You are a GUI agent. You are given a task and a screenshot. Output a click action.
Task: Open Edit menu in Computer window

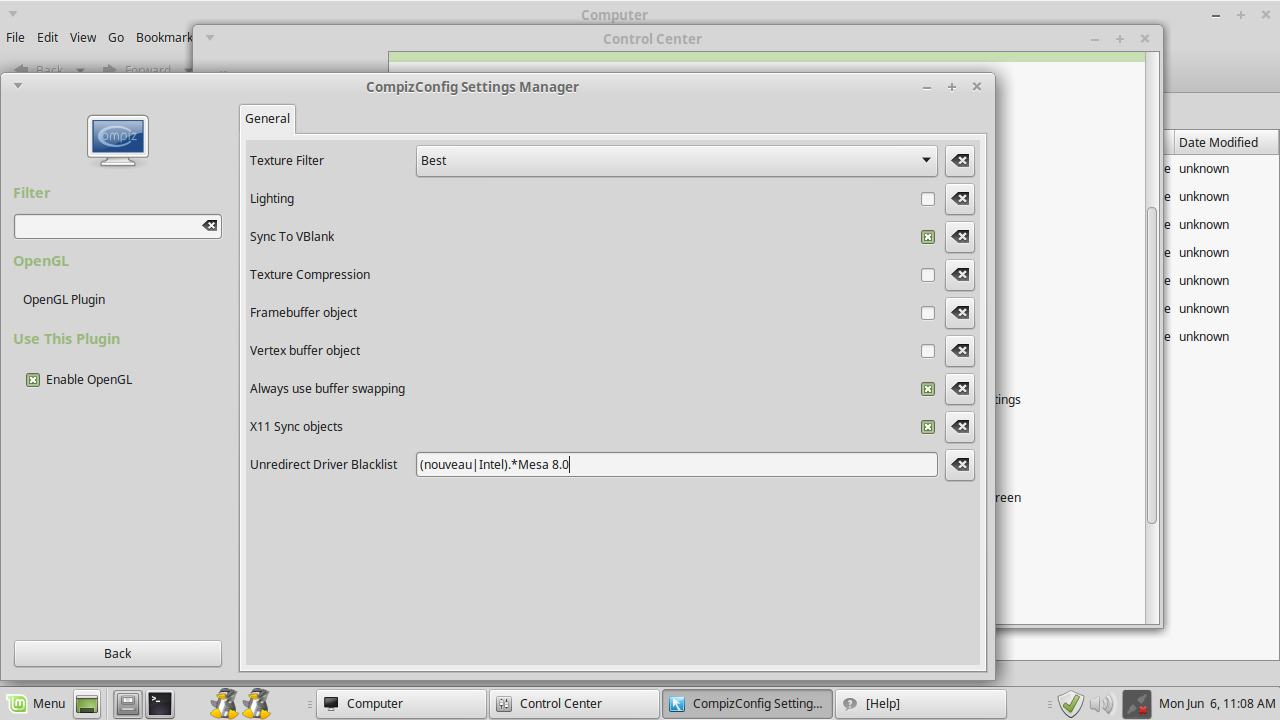point(48,37)
